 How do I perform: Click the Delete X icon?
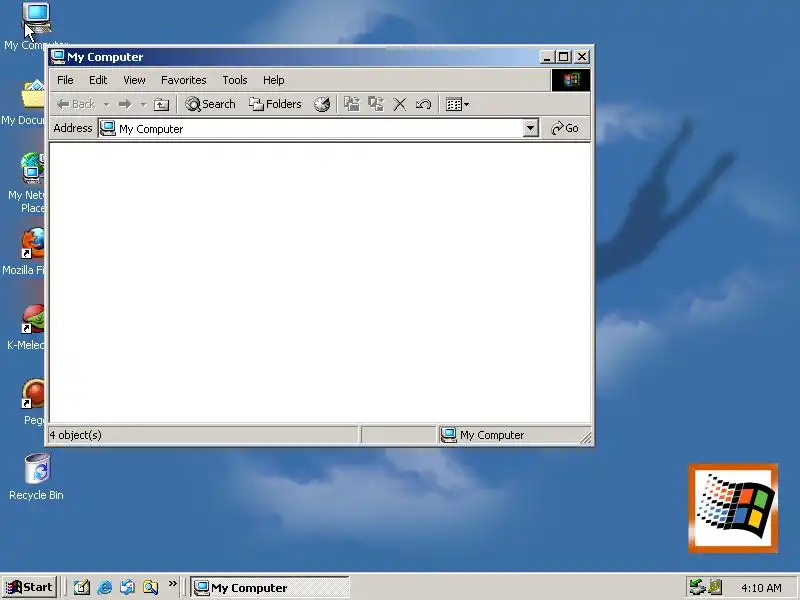click(x=399, y=105)
